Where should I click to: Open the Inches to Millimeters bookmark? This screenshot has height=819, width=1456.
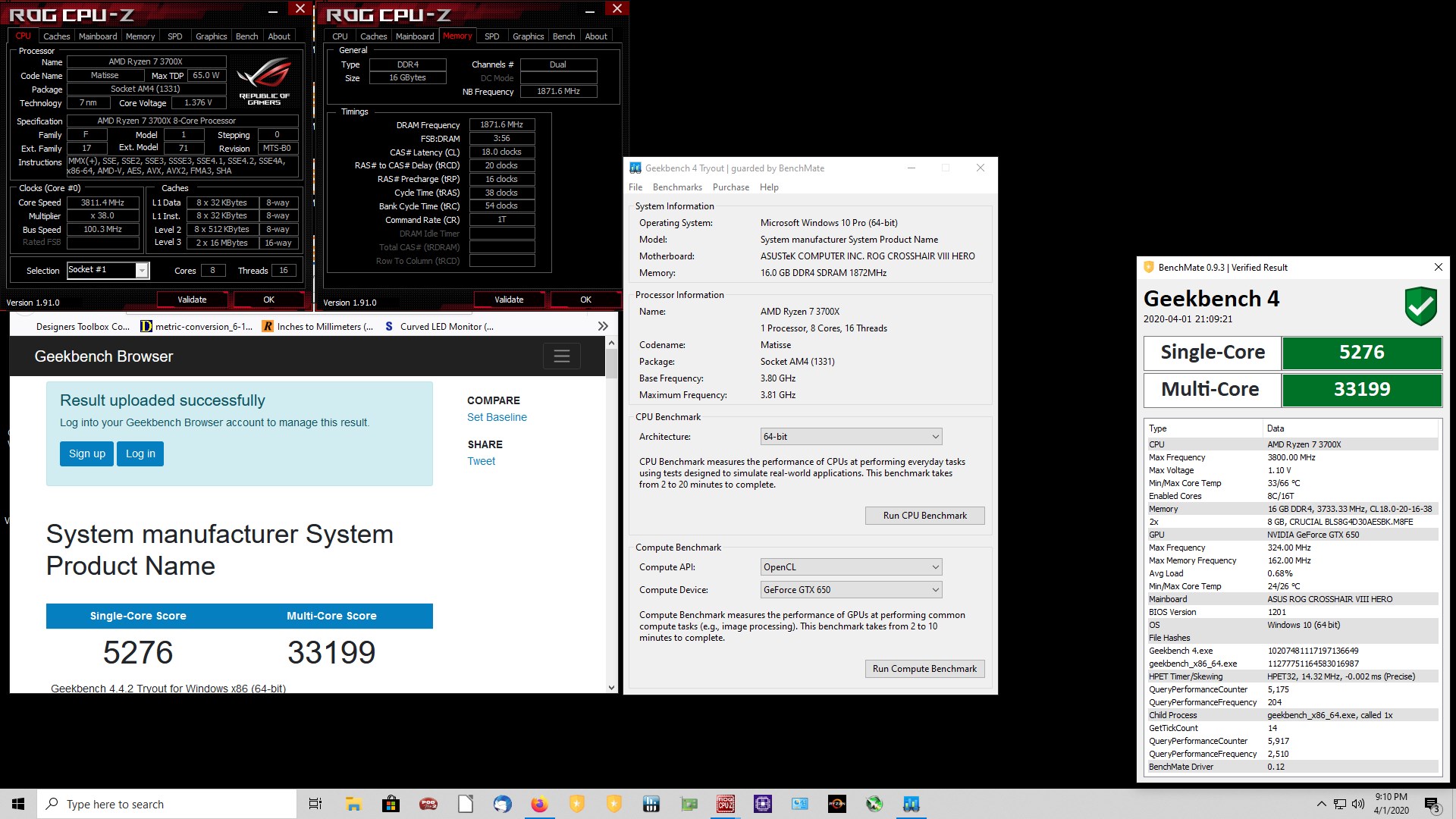[x=318, y=327]
